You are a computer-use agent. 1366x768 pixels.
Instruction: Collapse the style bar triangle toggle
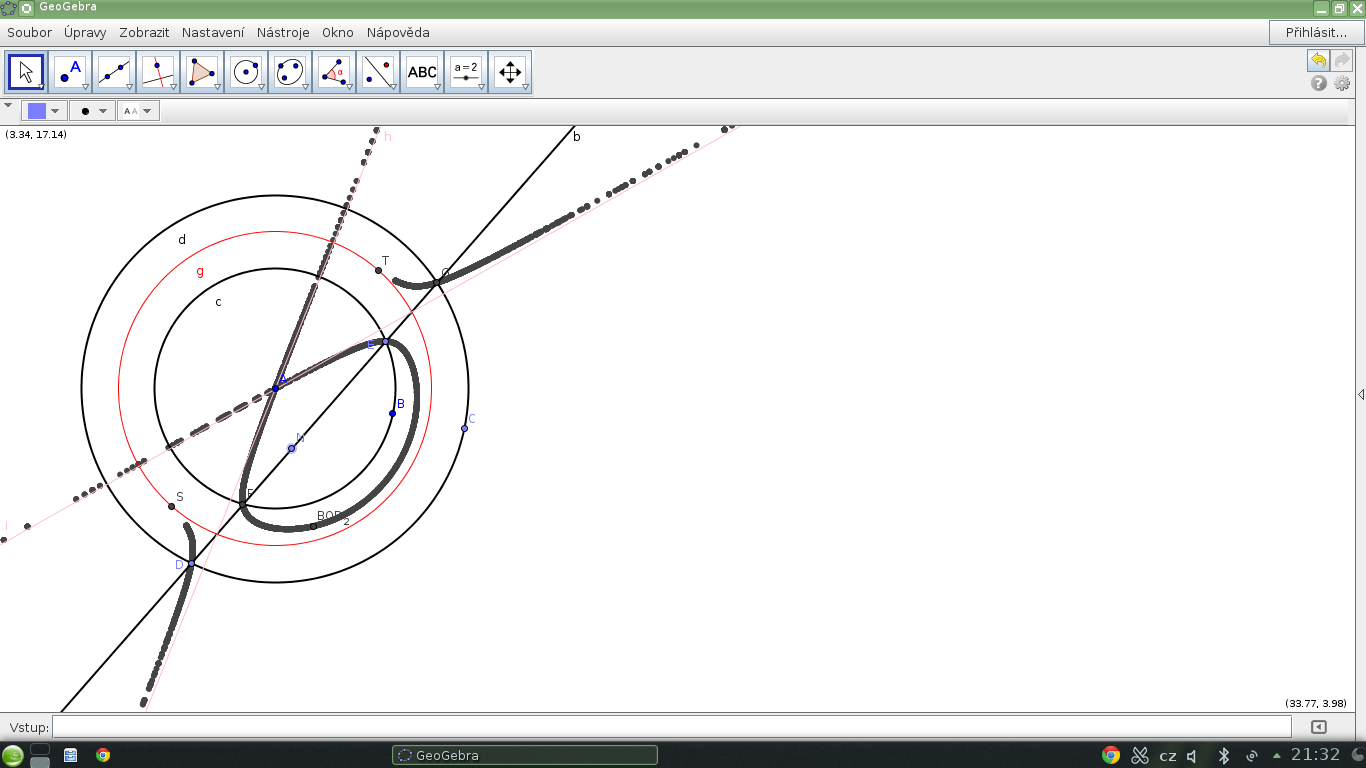click(8, 105)
